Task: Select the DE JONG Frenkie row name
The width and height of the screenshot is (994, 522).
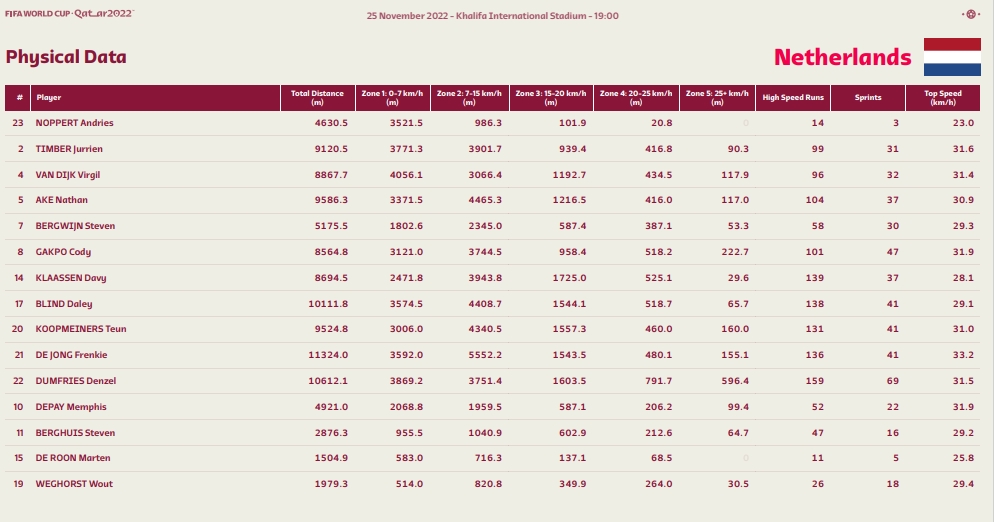Action: 71,355
